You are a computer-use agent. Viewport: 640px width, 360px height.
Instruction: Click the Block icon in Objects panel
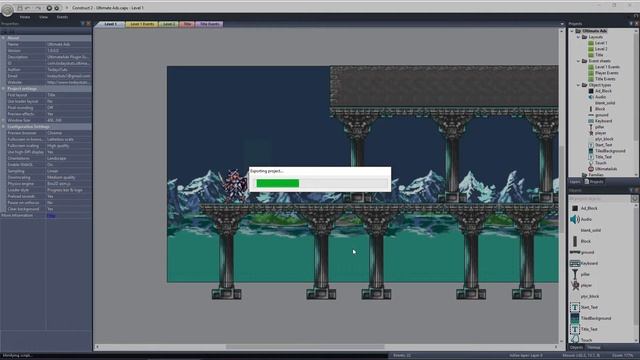point(575,242)
